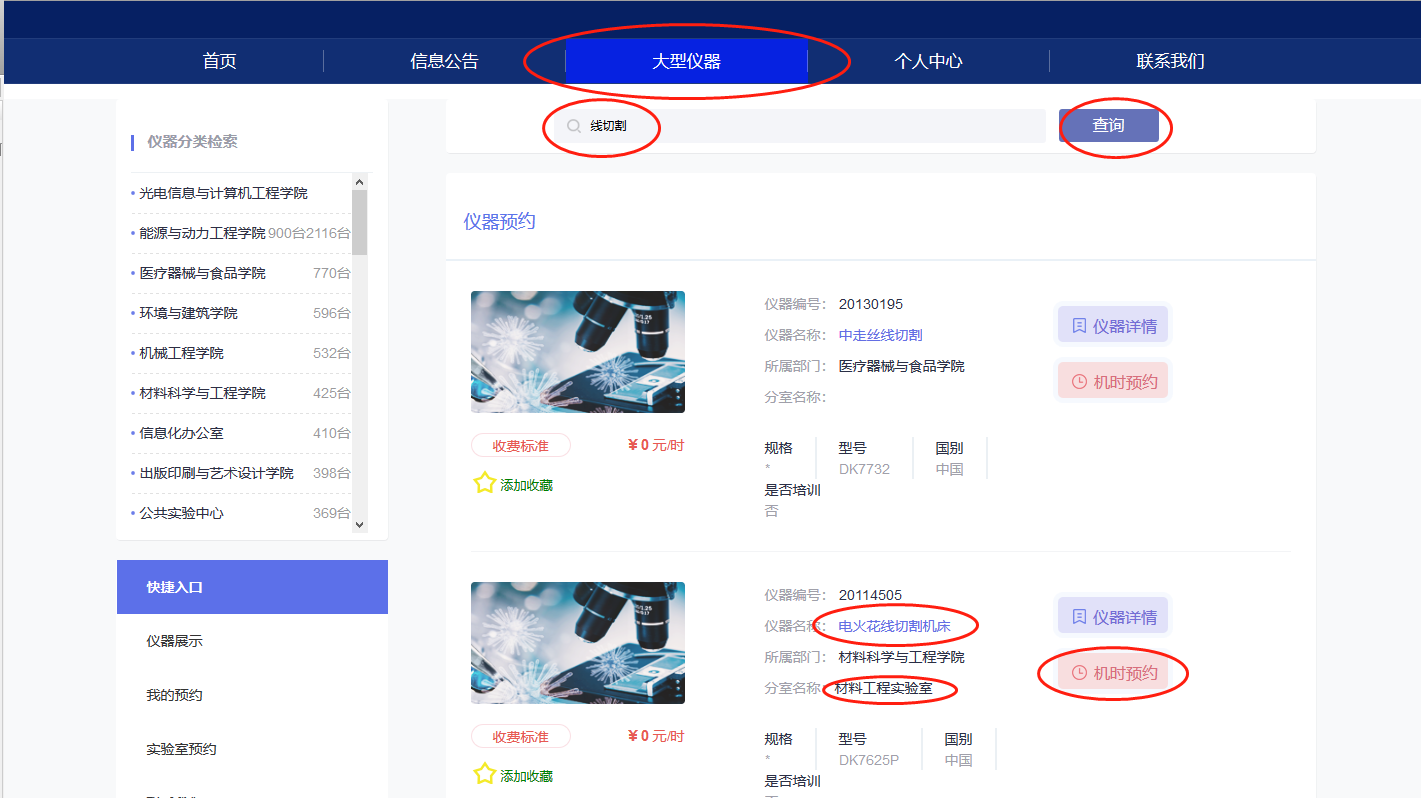
Task: Go to the 个人中心 menu
Action: click(928, 61)
